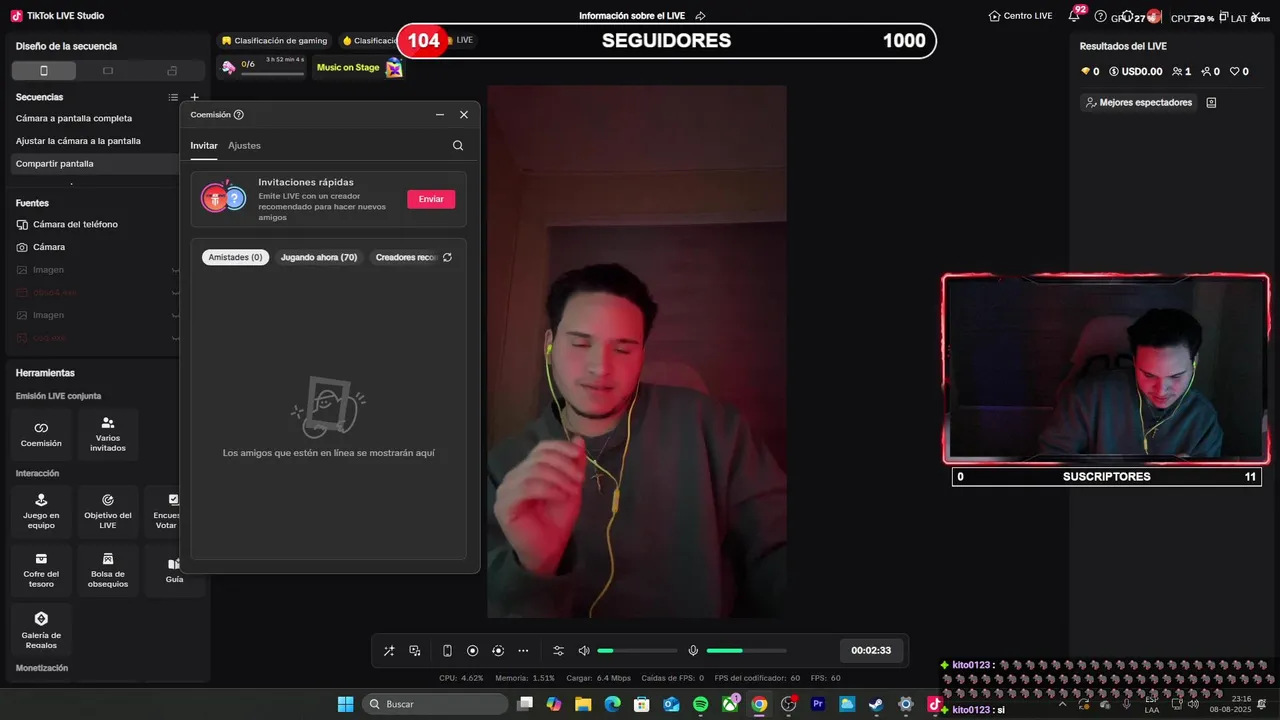
Task: Open the 0/6 mission progress chip
Action: pos(263,67)
